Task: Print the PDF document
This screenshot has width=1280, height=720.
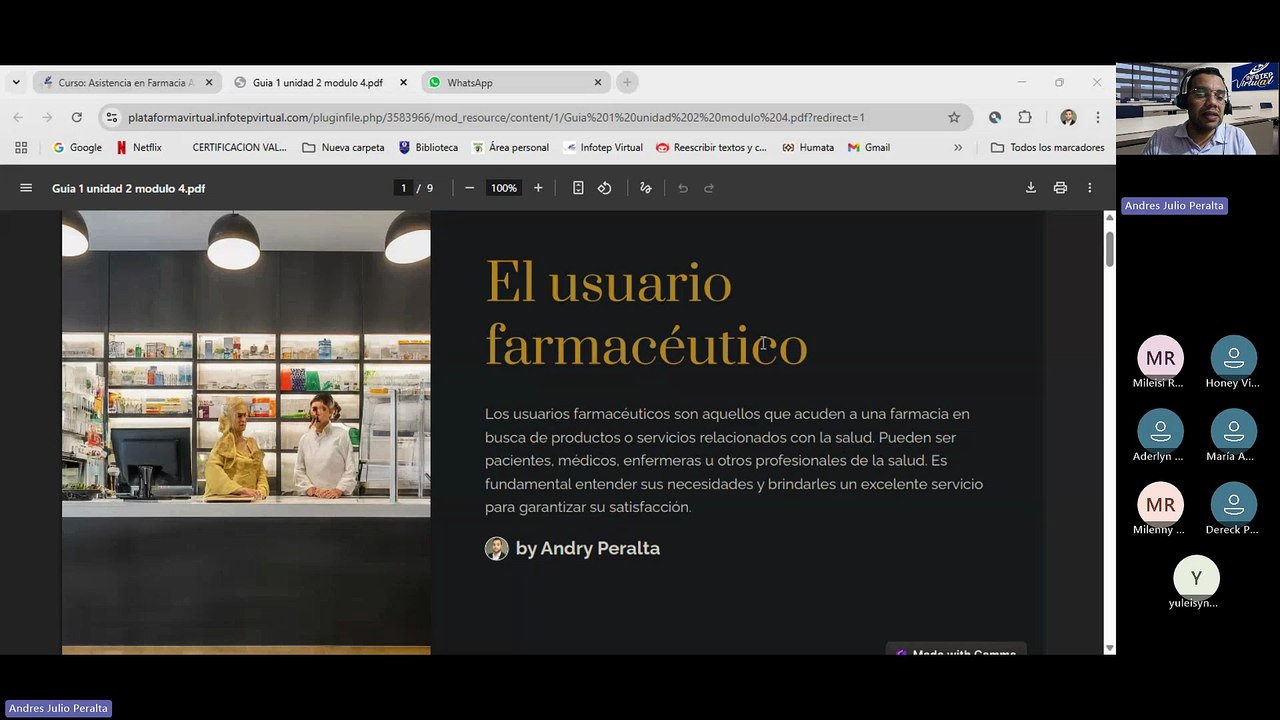Action: pos(1060,188)
